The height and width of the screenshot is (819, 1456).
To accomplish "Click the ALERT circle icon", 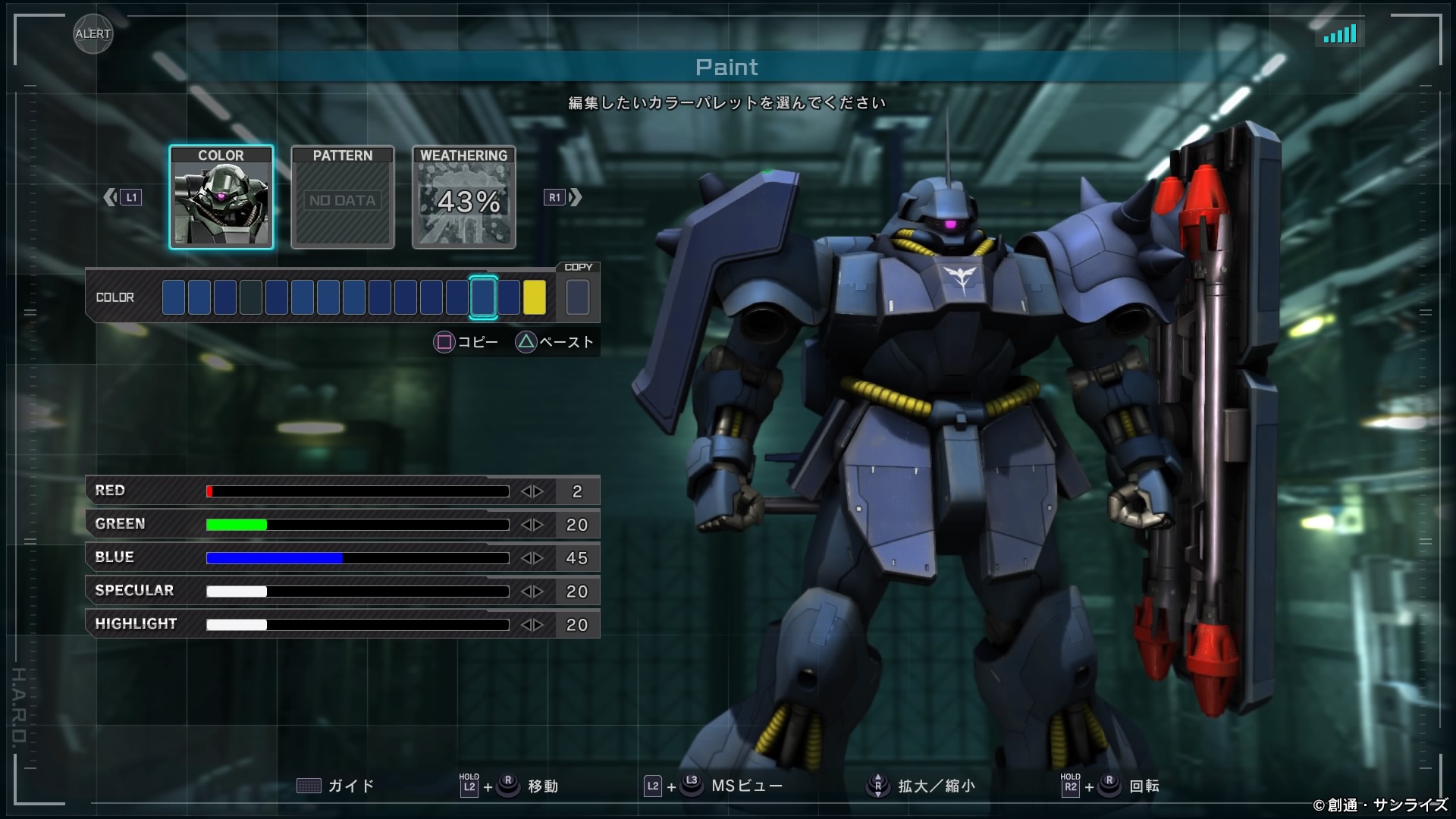I will click(93, 34).
